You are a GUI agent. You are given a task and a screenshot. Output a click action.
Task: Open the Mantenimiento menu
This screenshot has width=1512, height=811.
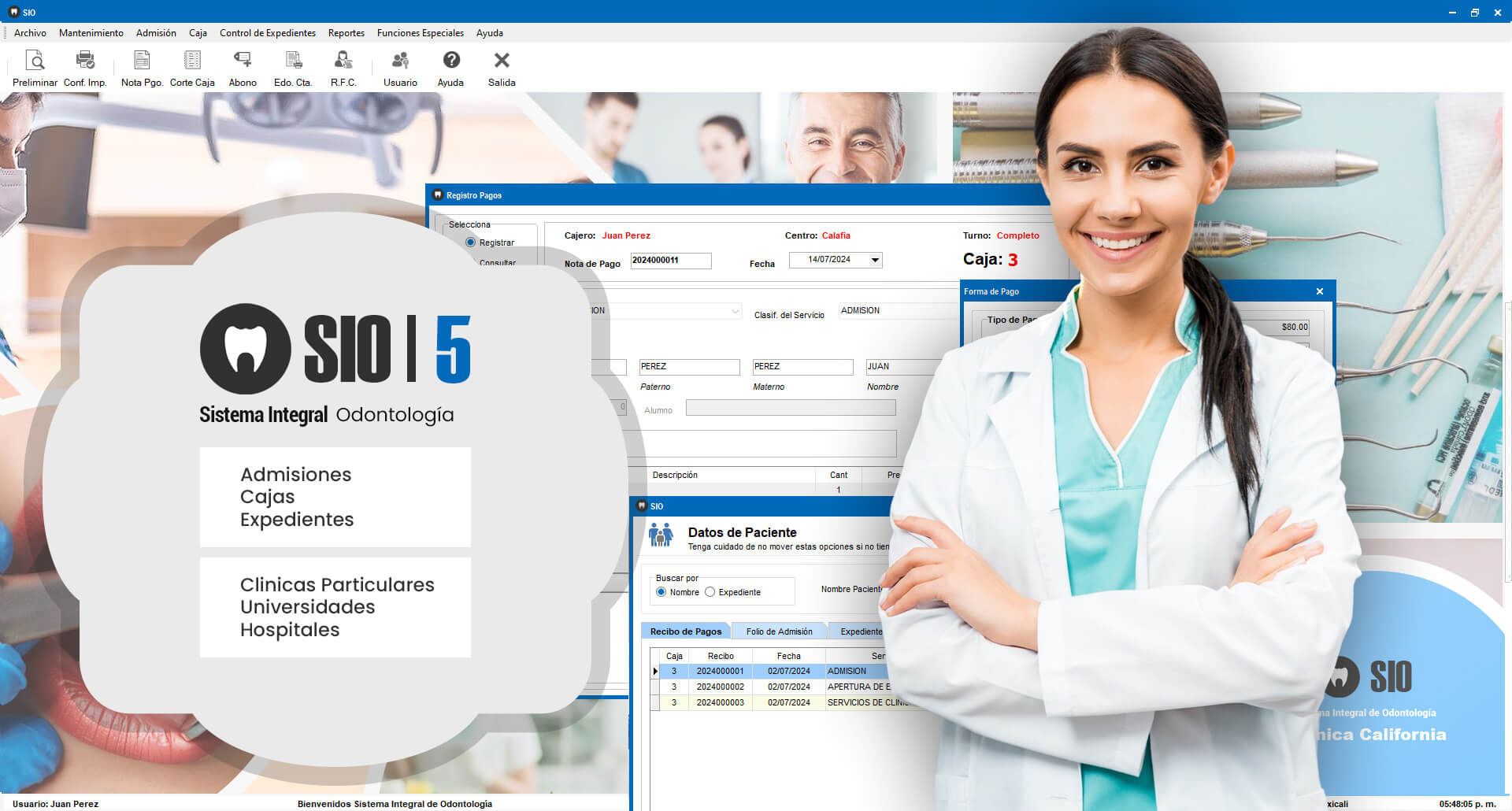[91, 33]
